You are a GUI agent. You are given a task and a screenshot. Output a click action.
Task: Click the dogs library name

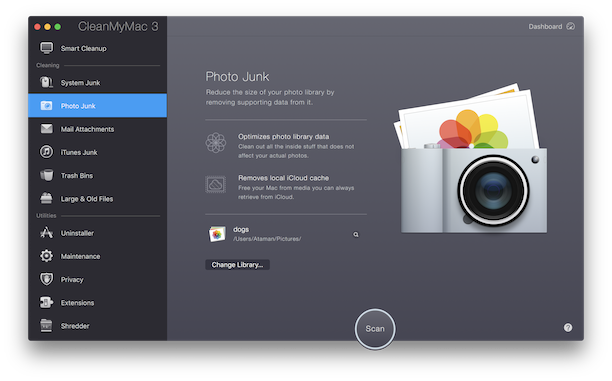coord(241,229)
